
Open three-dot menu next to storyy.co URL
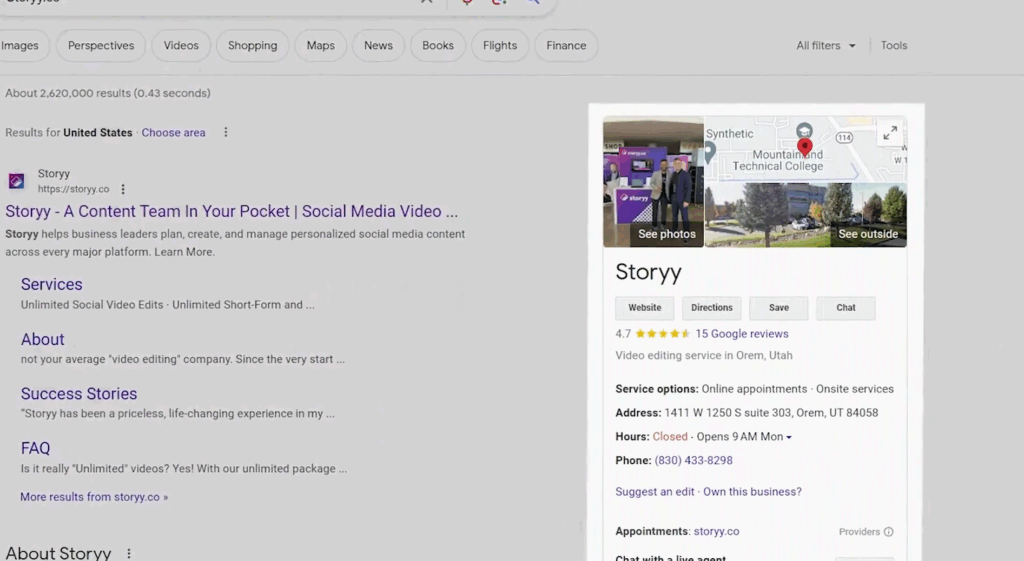pyautogui.click(x=123, y=189)
